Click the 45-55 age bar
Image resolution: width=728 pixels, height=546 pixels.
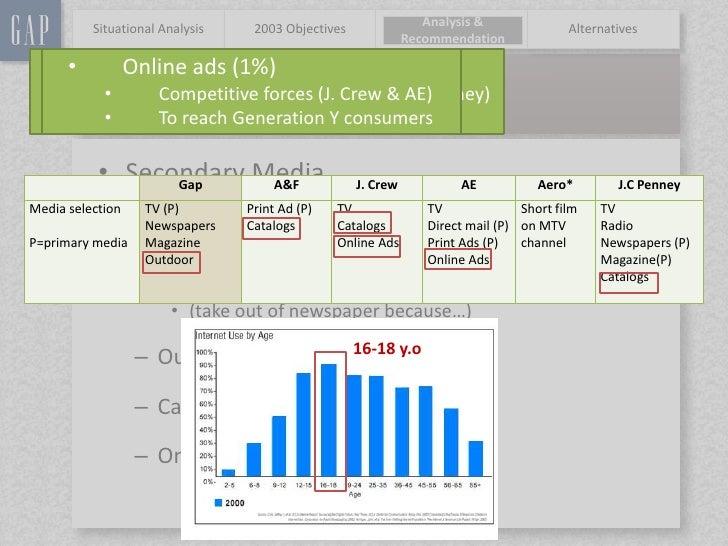point(426,431)
